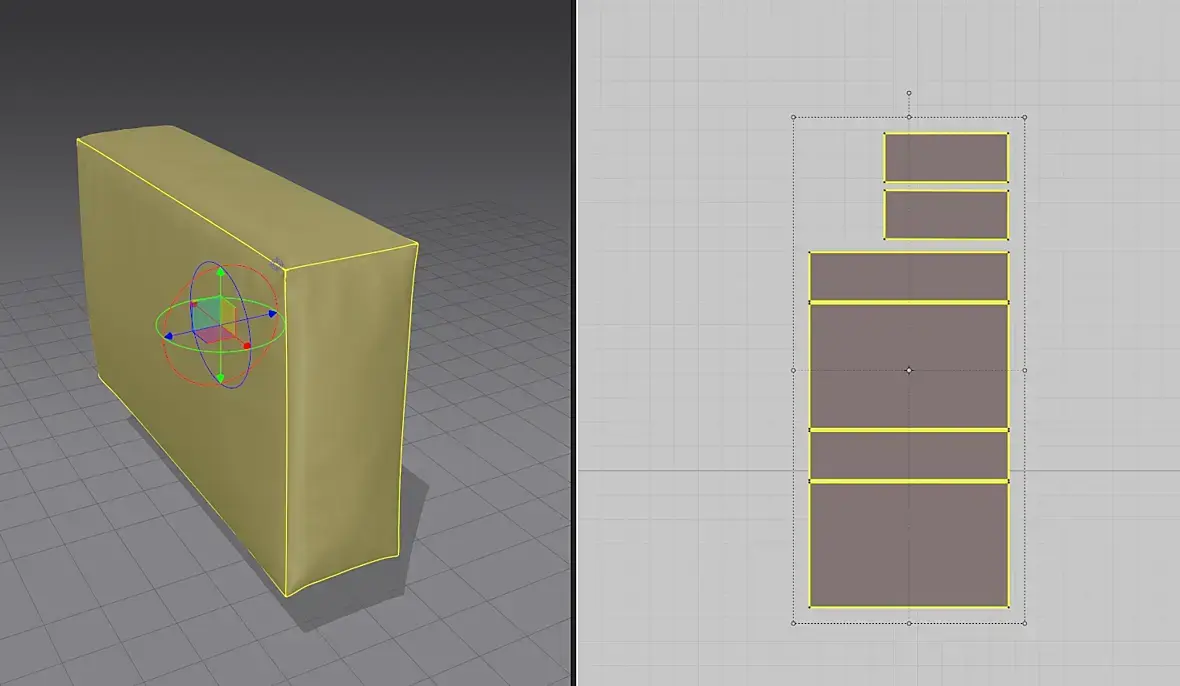The width and height of the screenshot is (1180, 686).
Task: Click the bottom-center selection box handle
Action: point(909,623)
